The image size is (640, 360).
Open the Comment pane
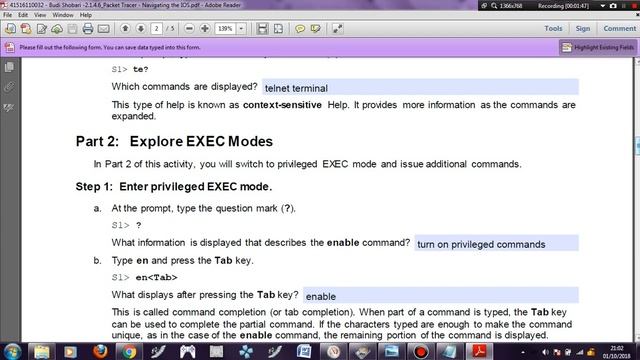click(x=619, y=29)
